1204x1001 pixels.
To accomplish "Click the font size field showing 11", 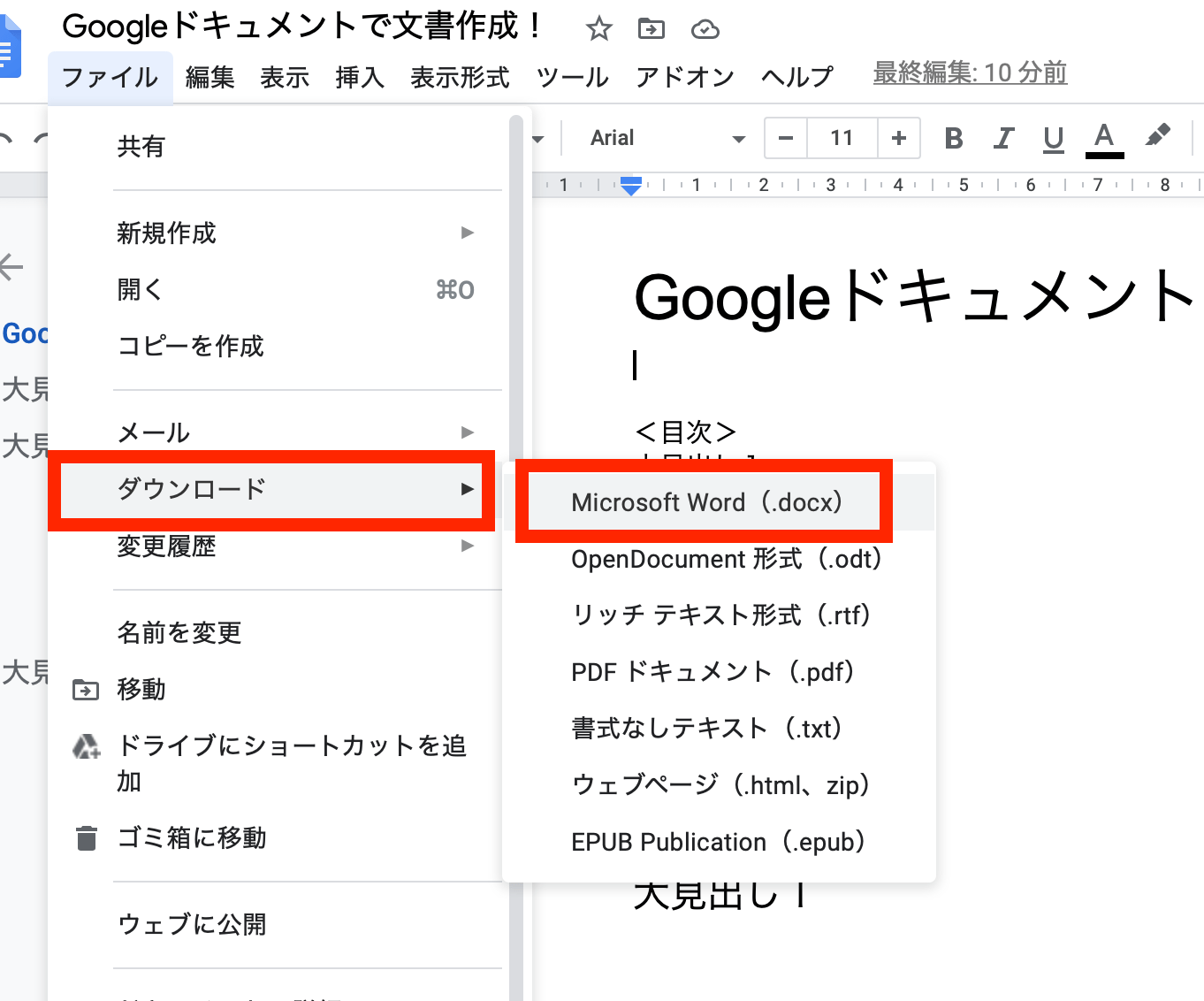I will pos(842,138).
